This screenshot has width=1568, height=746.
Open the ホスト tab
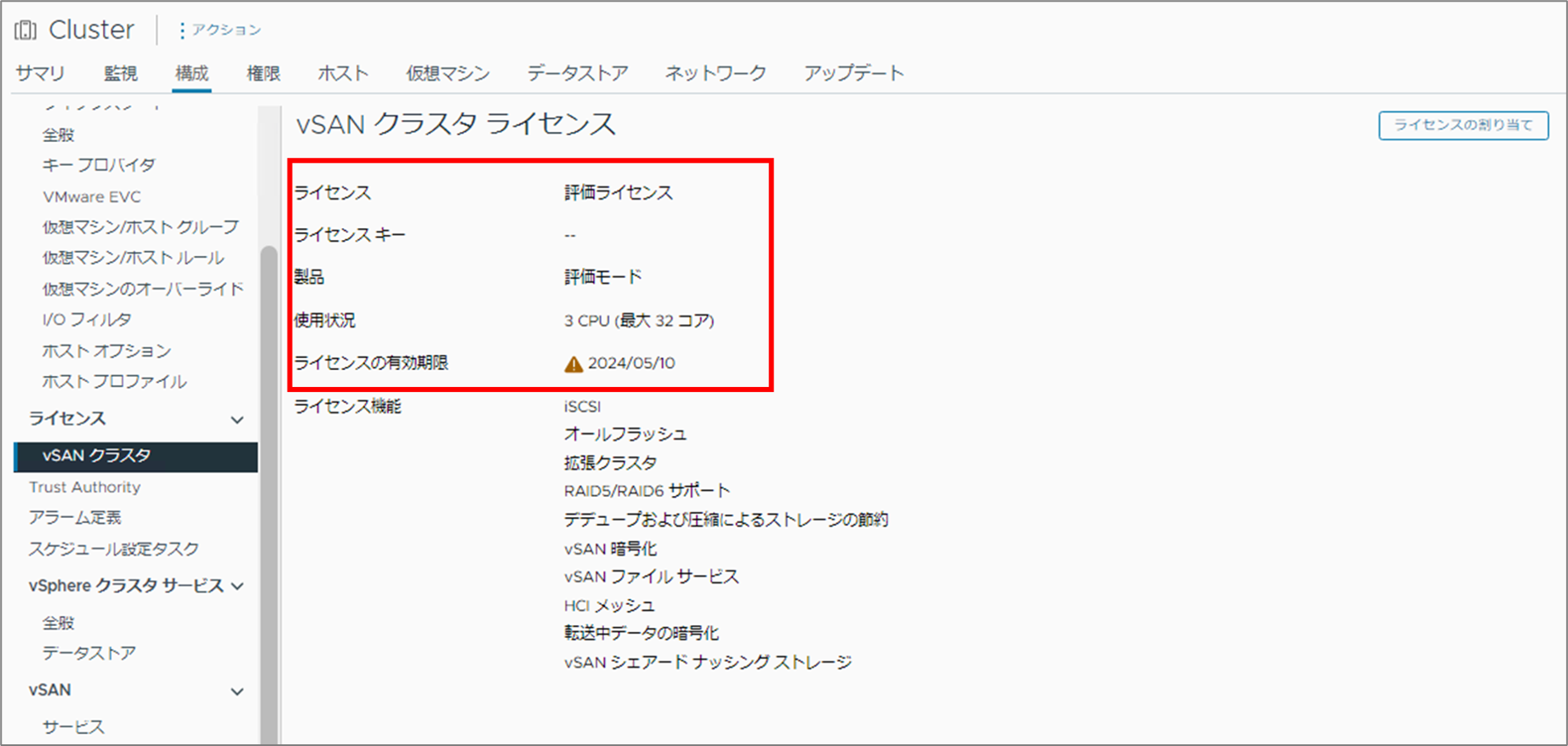click(343, 73)
